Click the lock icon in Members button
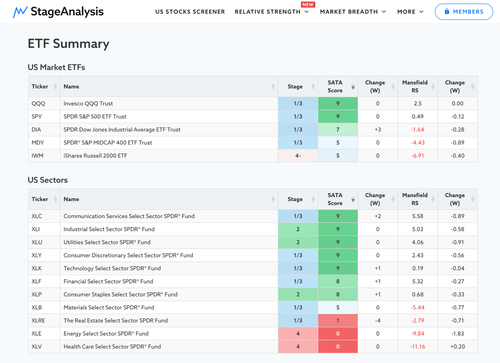The height and width of the screenshot is (363, 500). click(447, 12)
